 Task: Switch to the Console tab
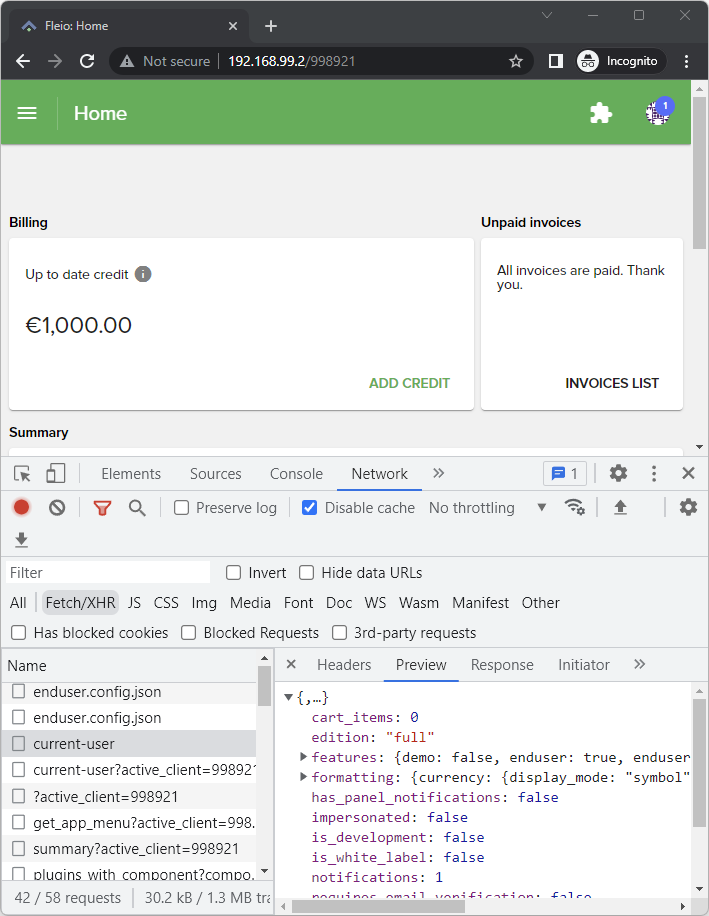(296, 473)
